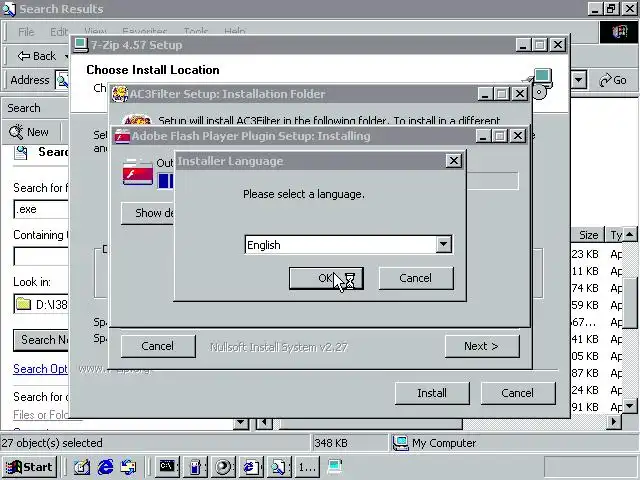Click the Adobe Flash Player title bar icon
This screenshot has width=640, height=480.
click(x=122, y=136)
